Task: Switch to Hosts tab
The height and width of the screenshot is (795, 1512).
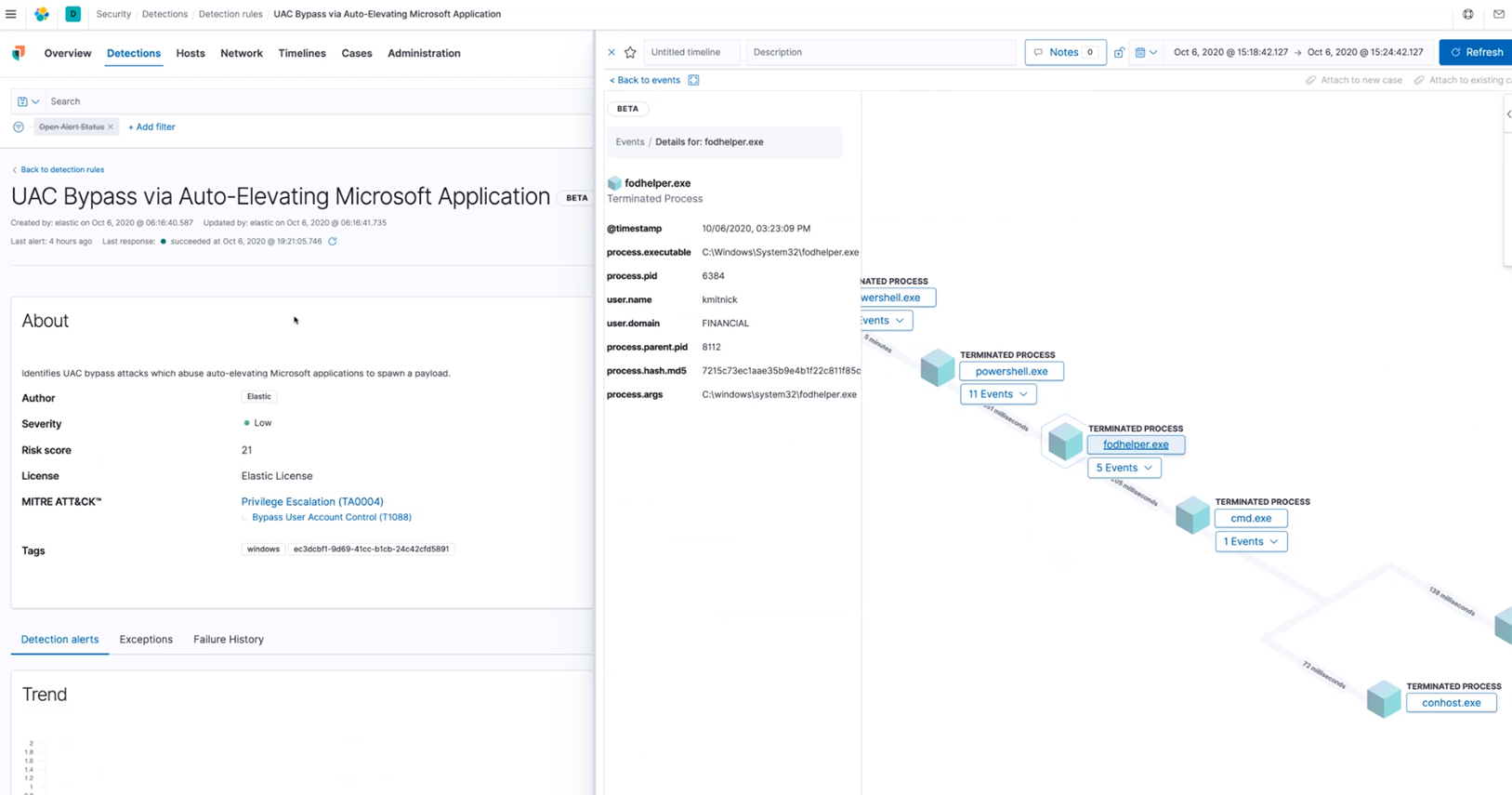Action: [x=191, y=53]
